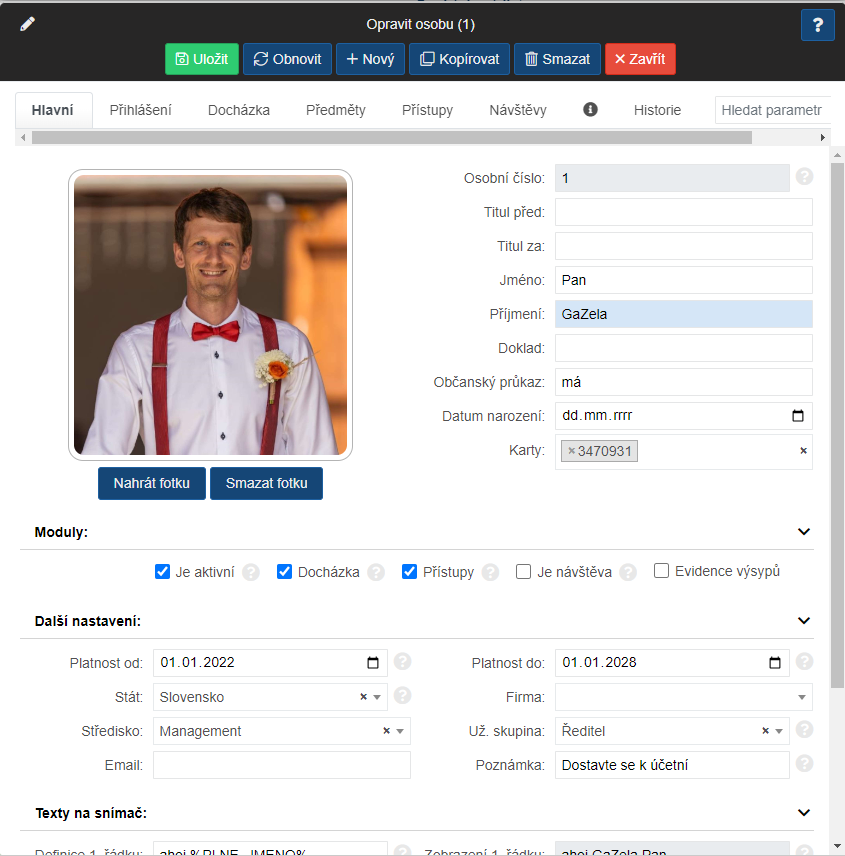Image resolution: width=845 pixels, height=856 pixels.
Task: Click the green Uložit button
Action: click(202, 59)
